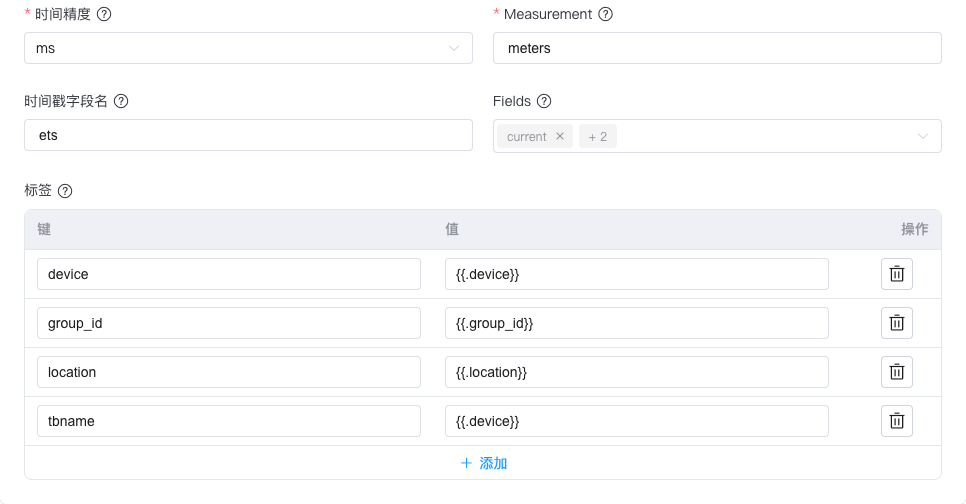This screenshot has width=966, height=504.
Task: Open help for Fields
Action: coord(544,101)
